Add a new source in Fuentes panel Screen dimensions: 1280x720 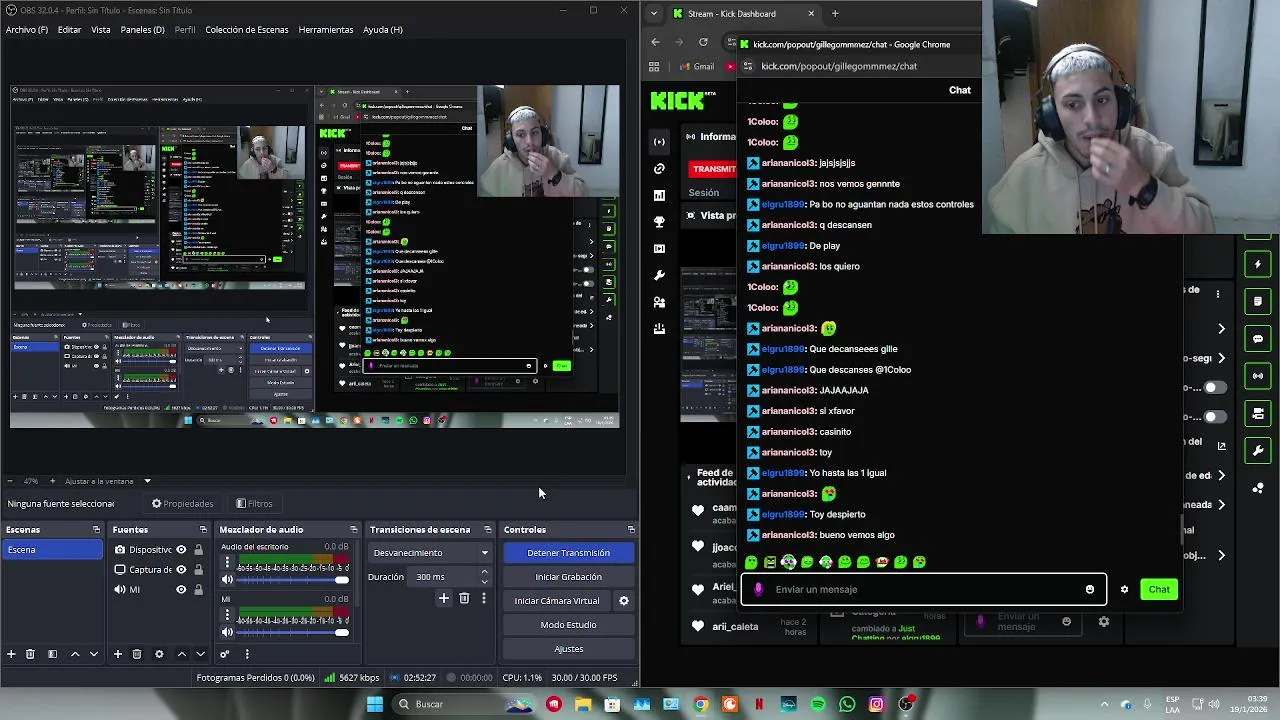tap(117, 654)
